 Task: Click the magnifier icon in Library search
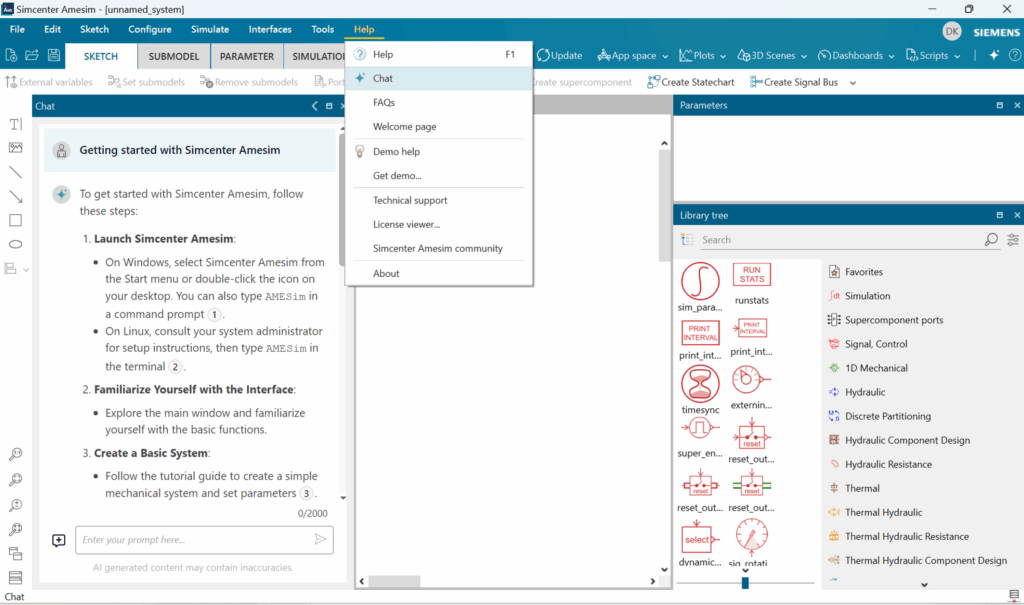991,240
